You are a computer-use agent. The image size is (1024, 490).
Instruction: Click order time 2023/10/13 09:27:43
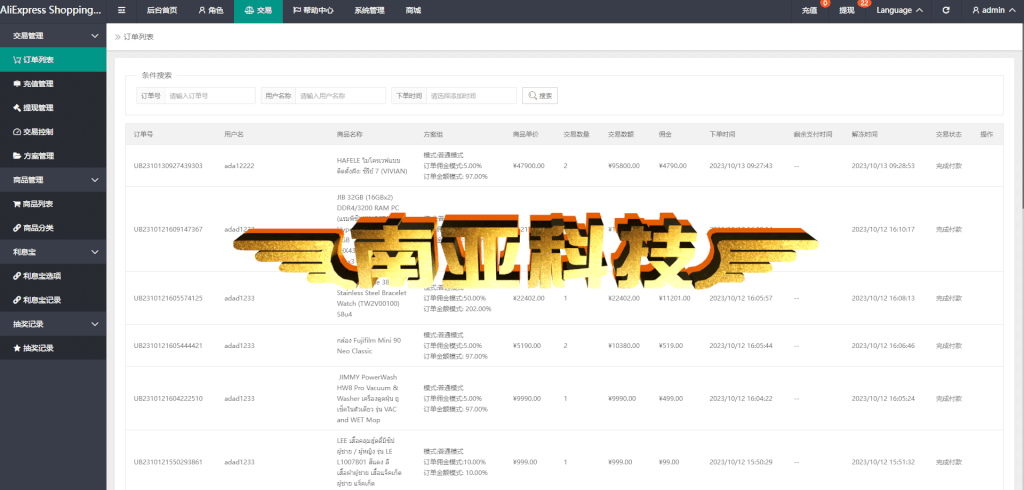tap(741, 166)
